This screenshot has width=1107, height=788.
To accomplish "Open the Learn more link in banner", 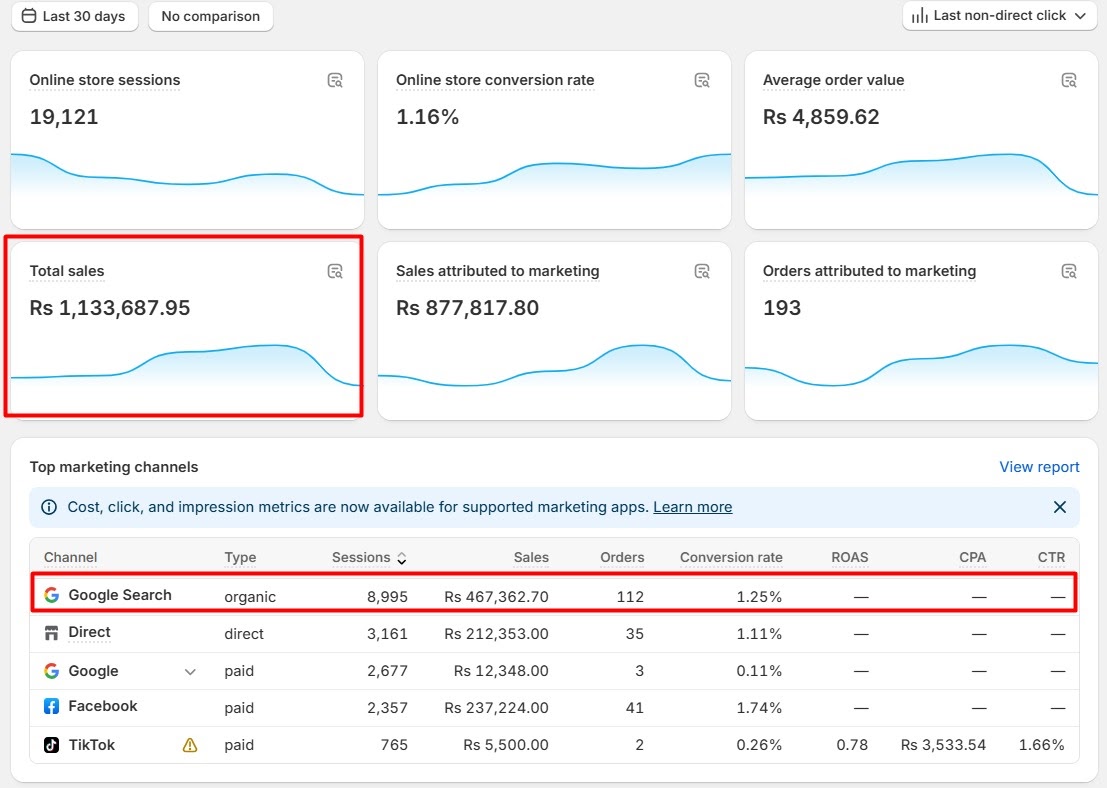I will 692,507.
